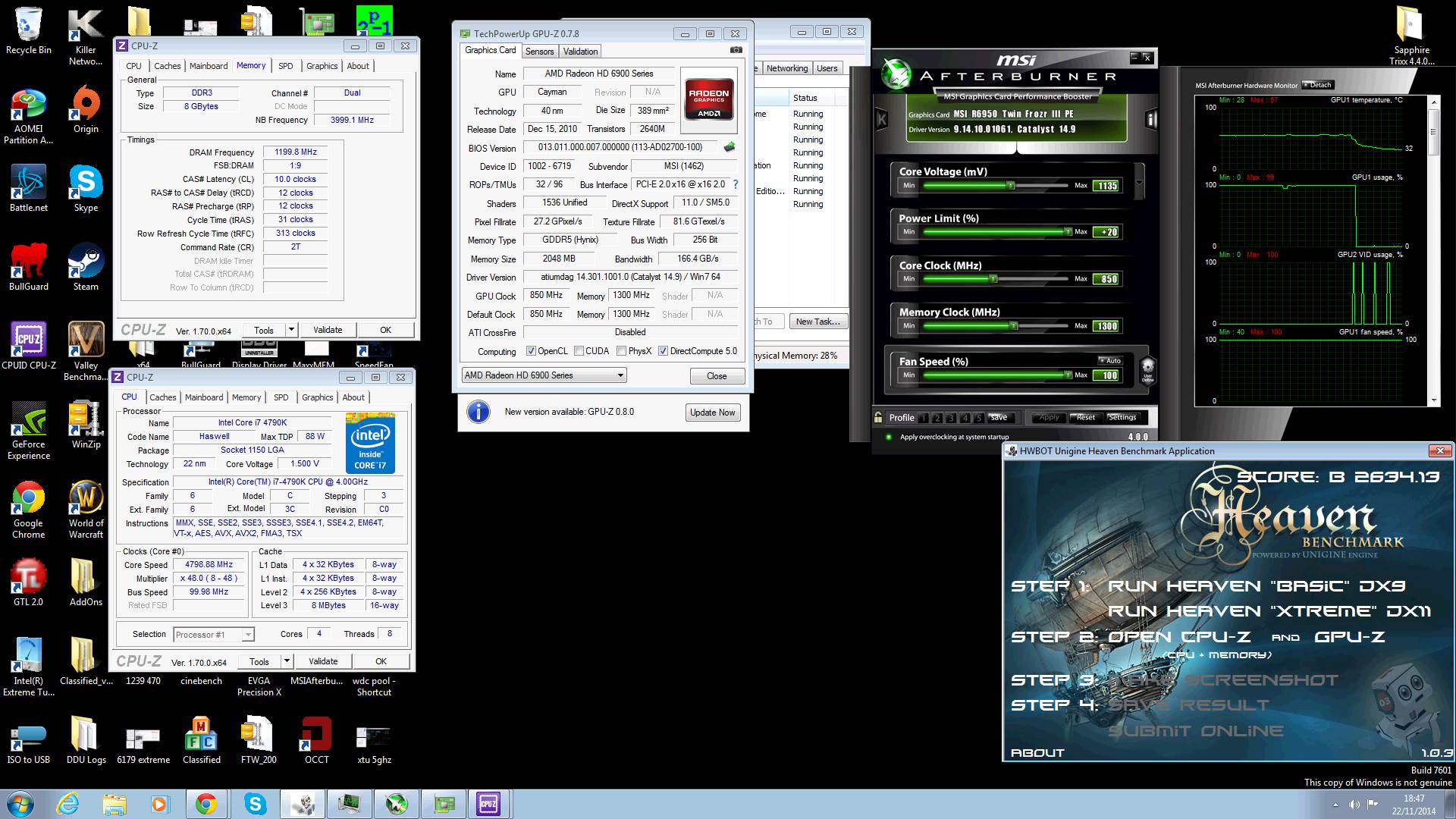This screenshot has height=819, width=1456.
Task: Click New Task in Task Manager
Action: click(x=817, y=322)
